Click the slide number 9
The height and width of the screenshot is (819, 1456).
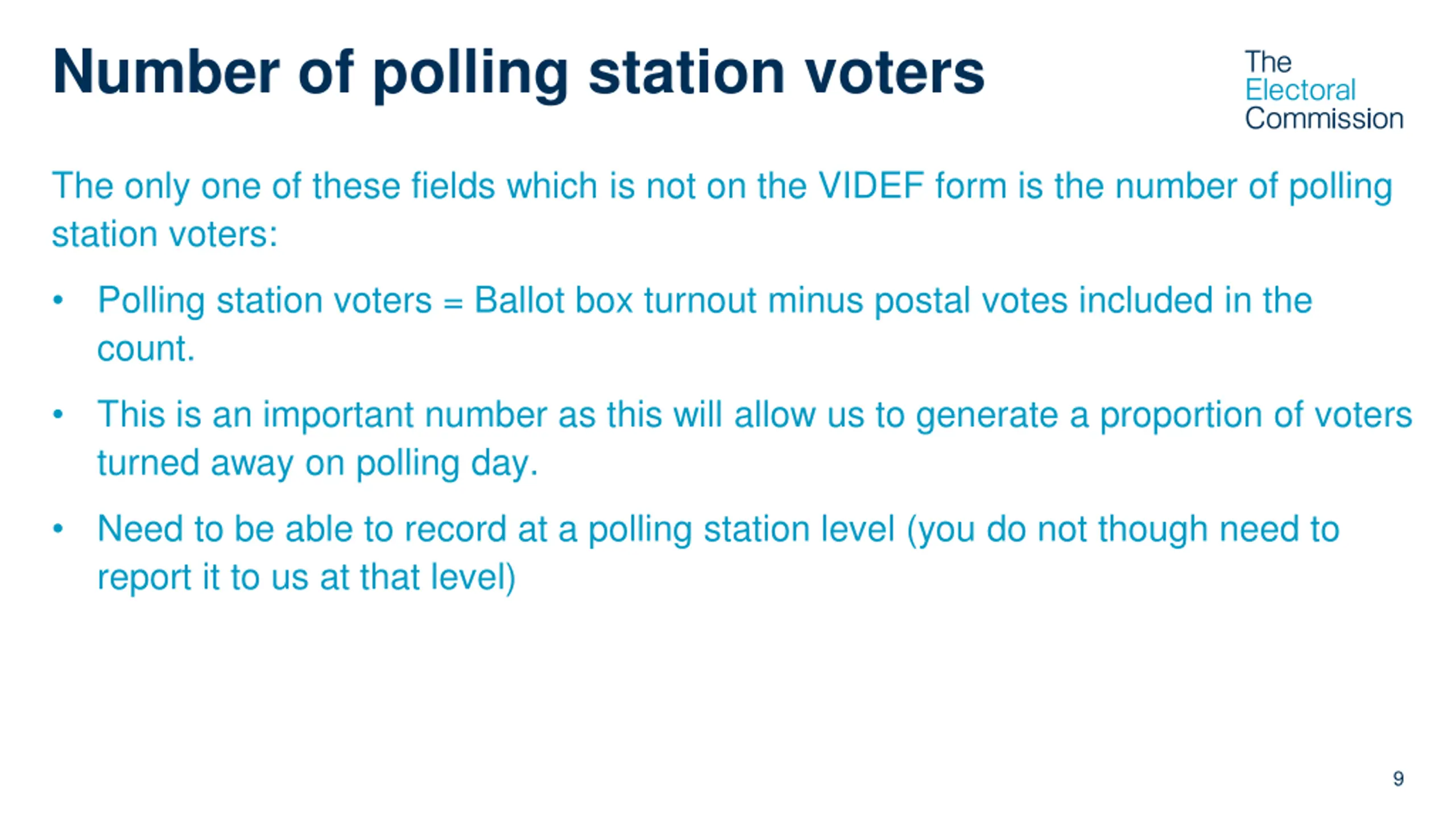pyautogui.click(x=1399, y=779)
